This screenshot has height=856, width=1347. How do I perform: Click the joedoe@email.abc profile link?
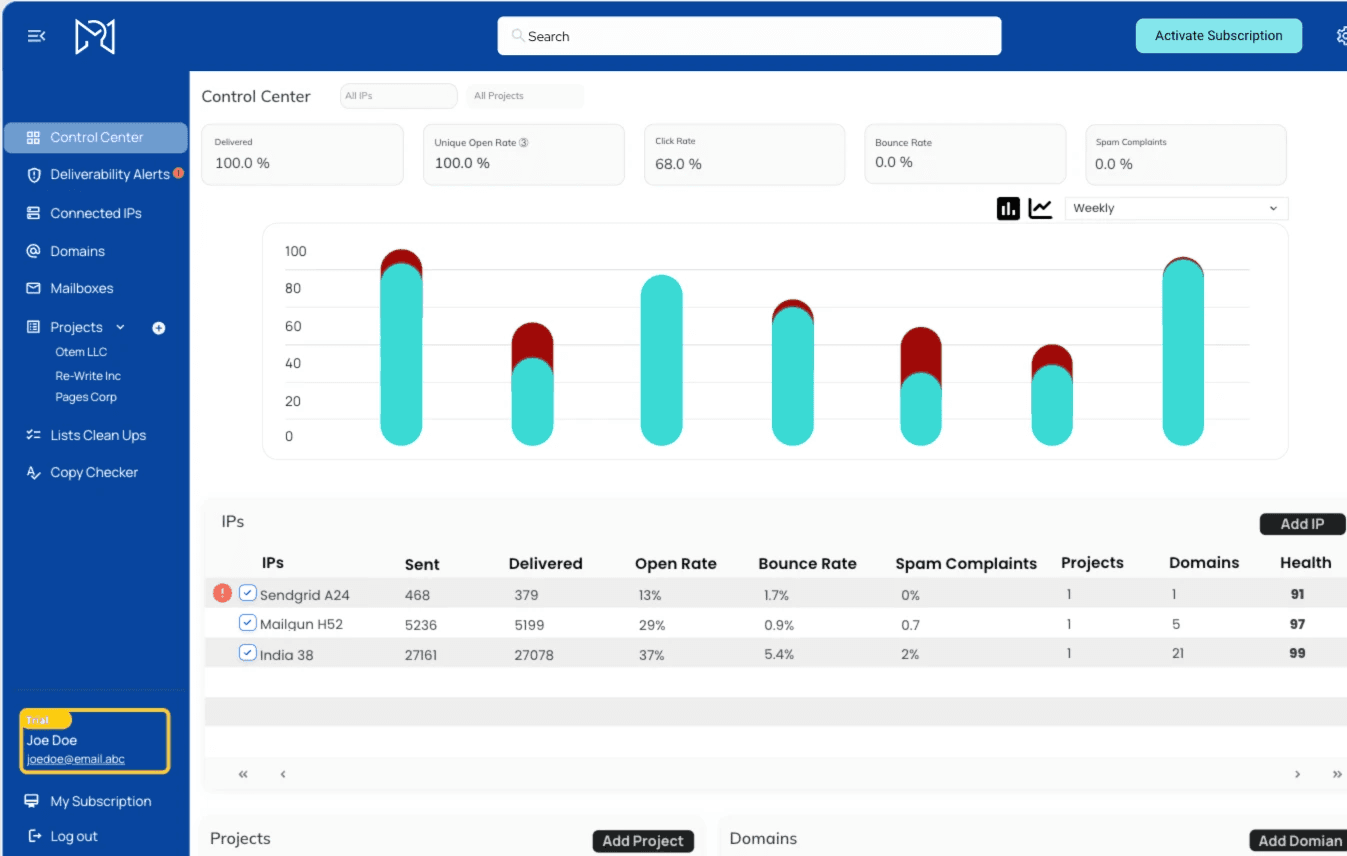[x=75, y=759]
